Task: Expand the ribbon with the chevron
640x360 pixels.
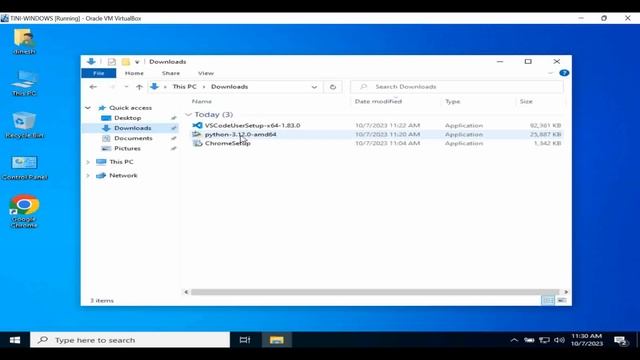Action: tap(550, 73)
